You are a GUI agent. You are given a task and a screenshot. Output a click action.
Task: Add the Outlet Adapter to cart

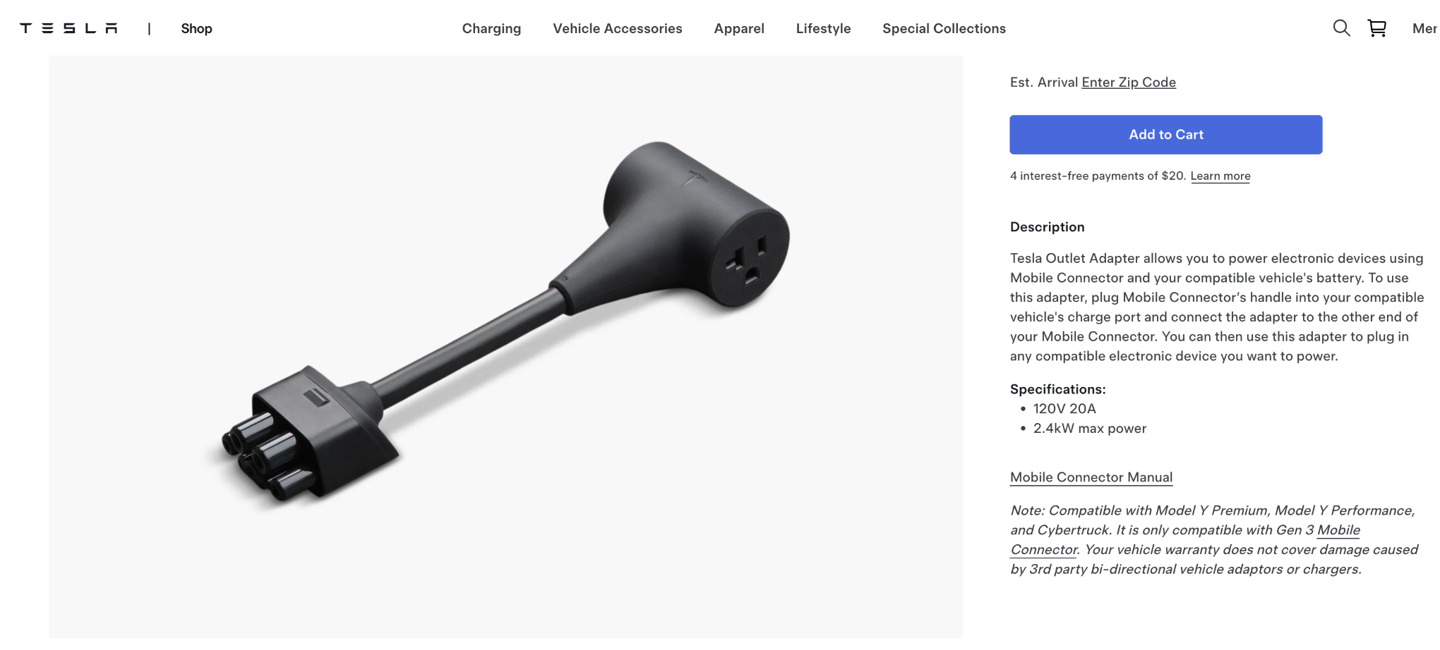pos(1165,134)
